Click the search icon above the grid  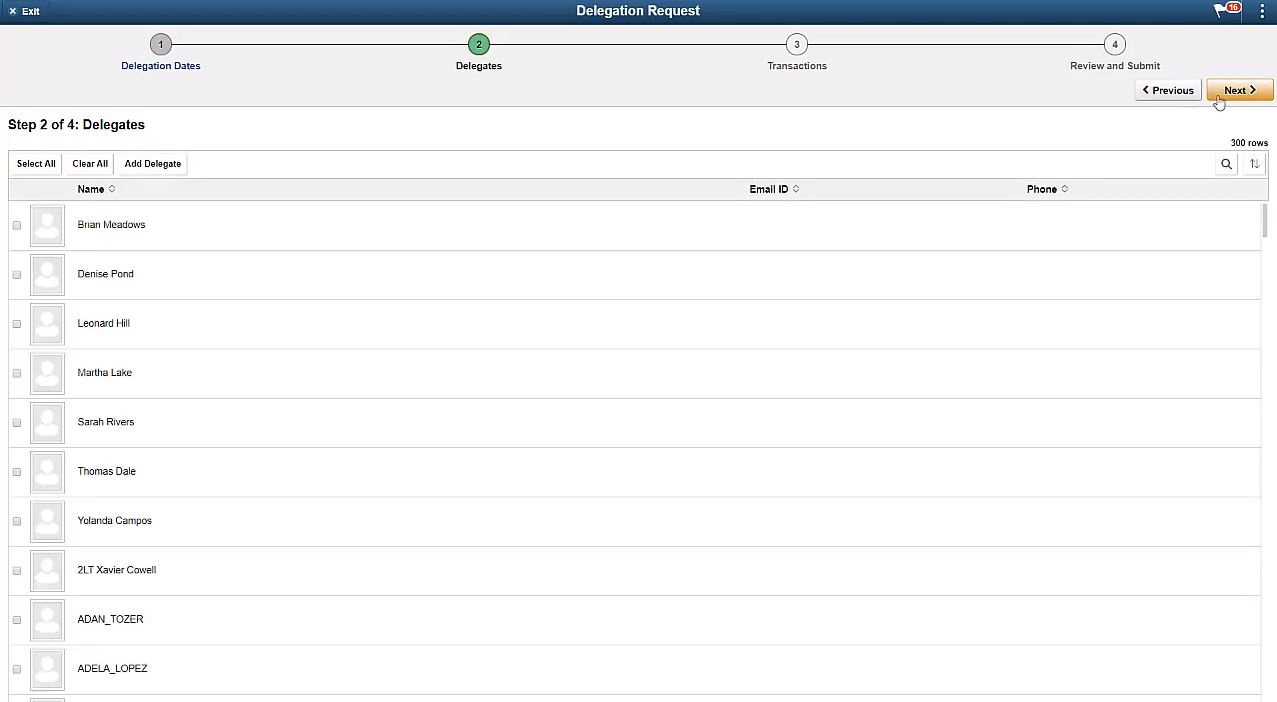pyautogui.click(x=1226, y=163)
